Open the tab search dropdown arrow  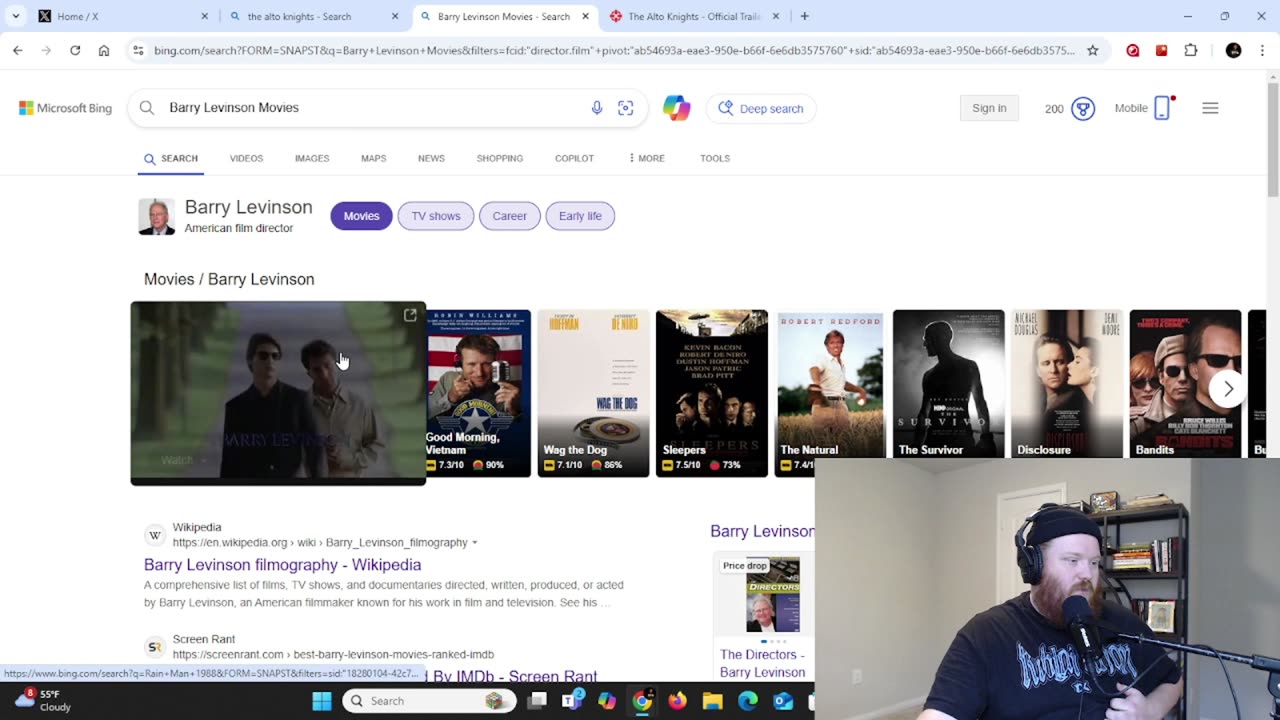point(15,16)
